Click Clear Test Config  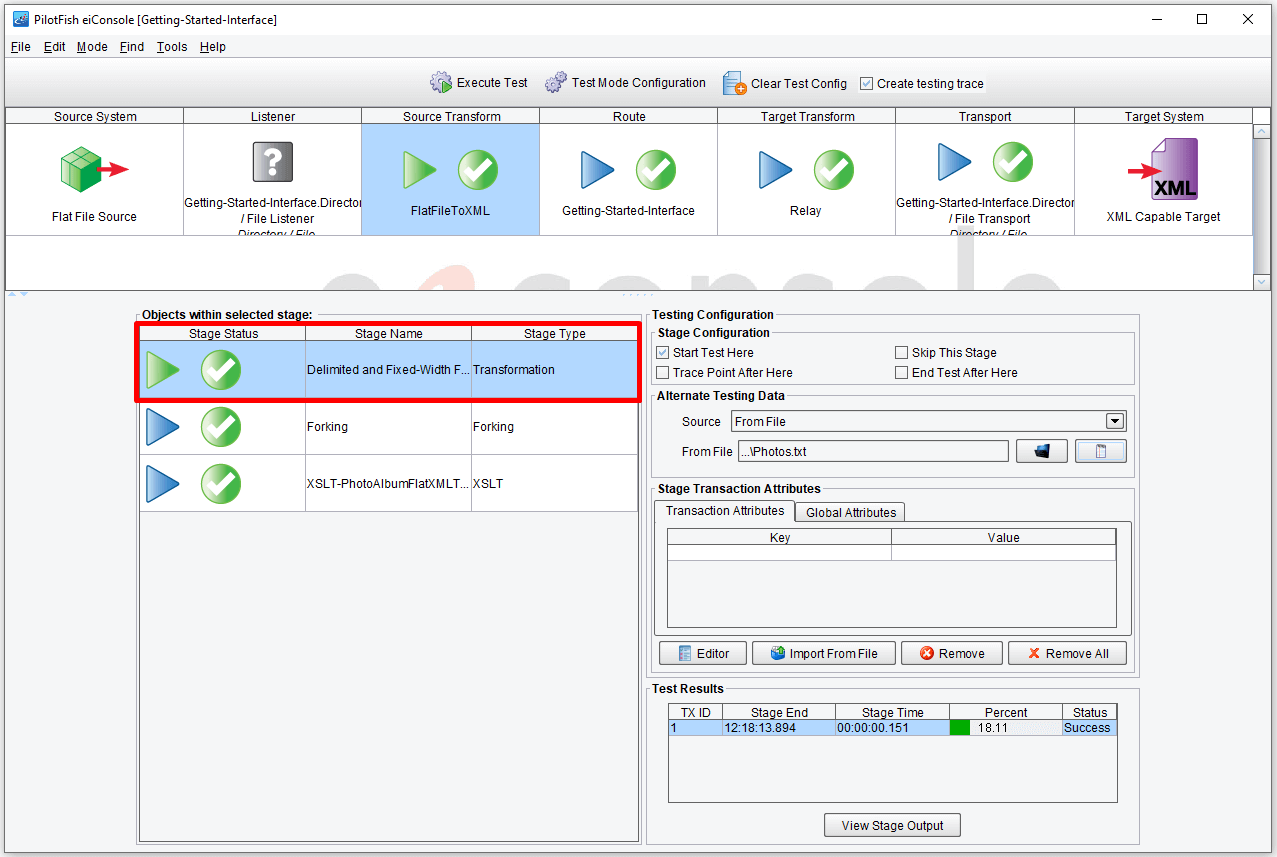[x=784, y=83]
